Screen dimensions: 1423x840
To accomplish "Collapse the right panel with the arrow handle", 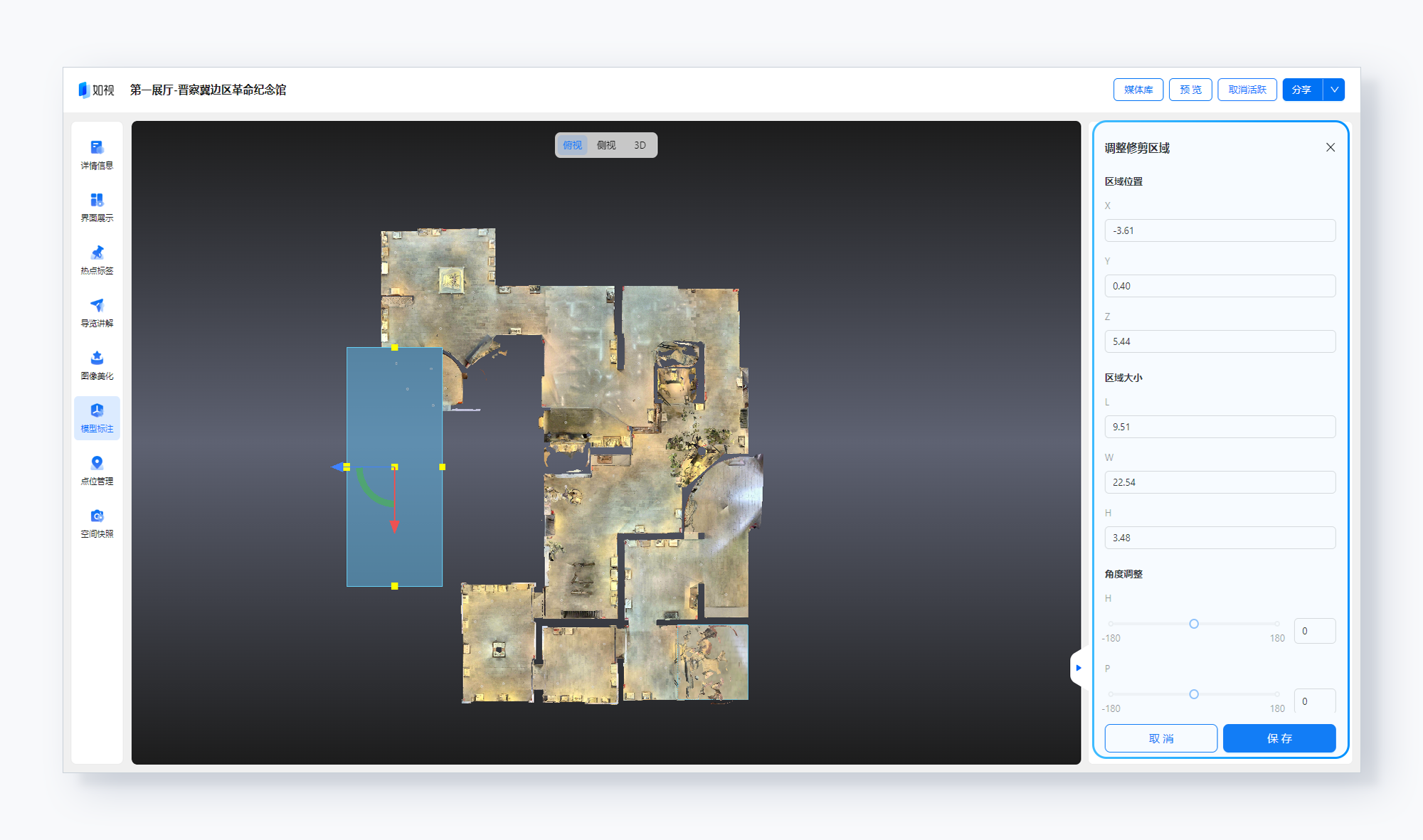I will coord(1078,668).
